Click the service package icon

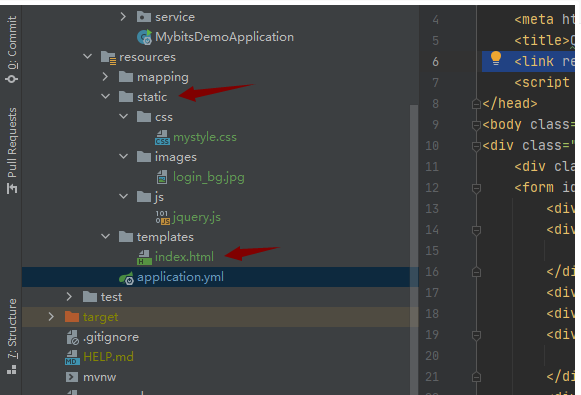pos(144,17)
